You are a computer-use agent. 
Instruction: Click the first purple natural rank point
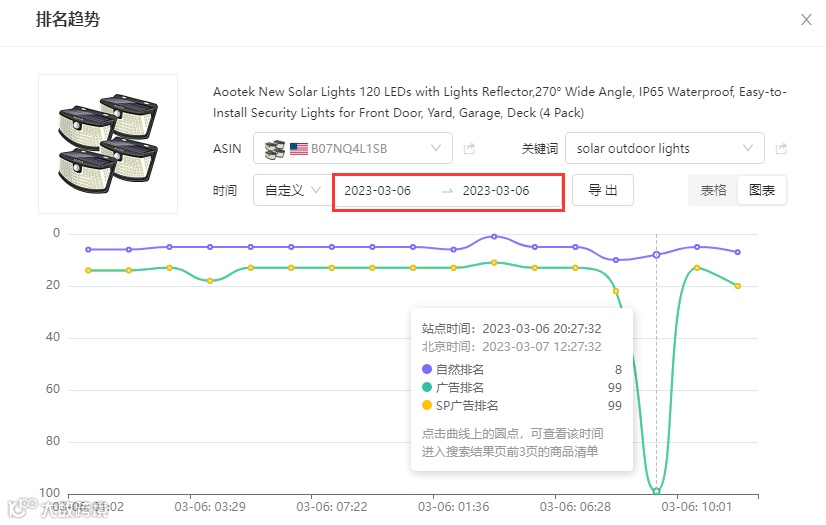[x=88, y=250]
